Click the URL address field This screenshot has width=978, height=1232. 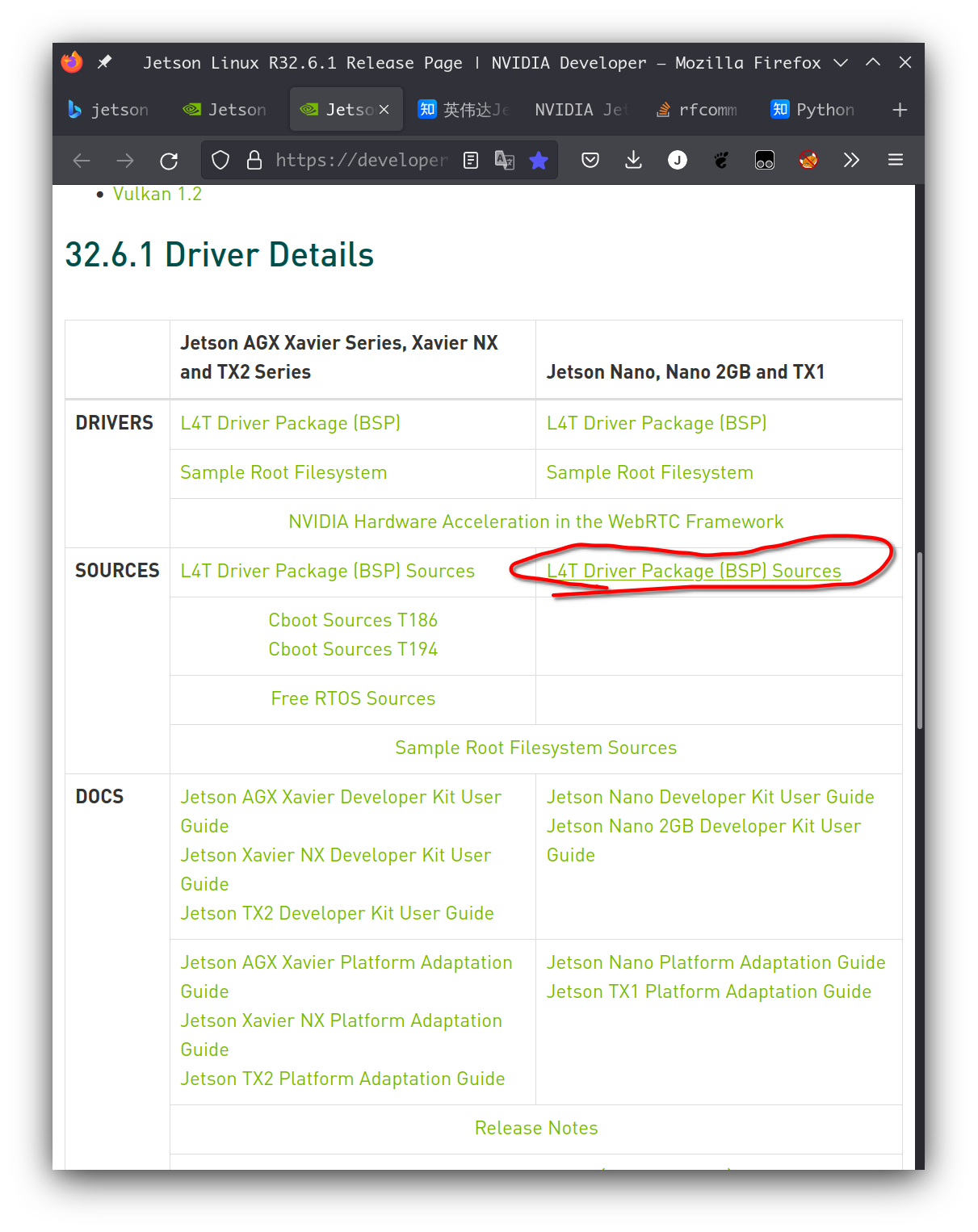(x=361, y=161)
